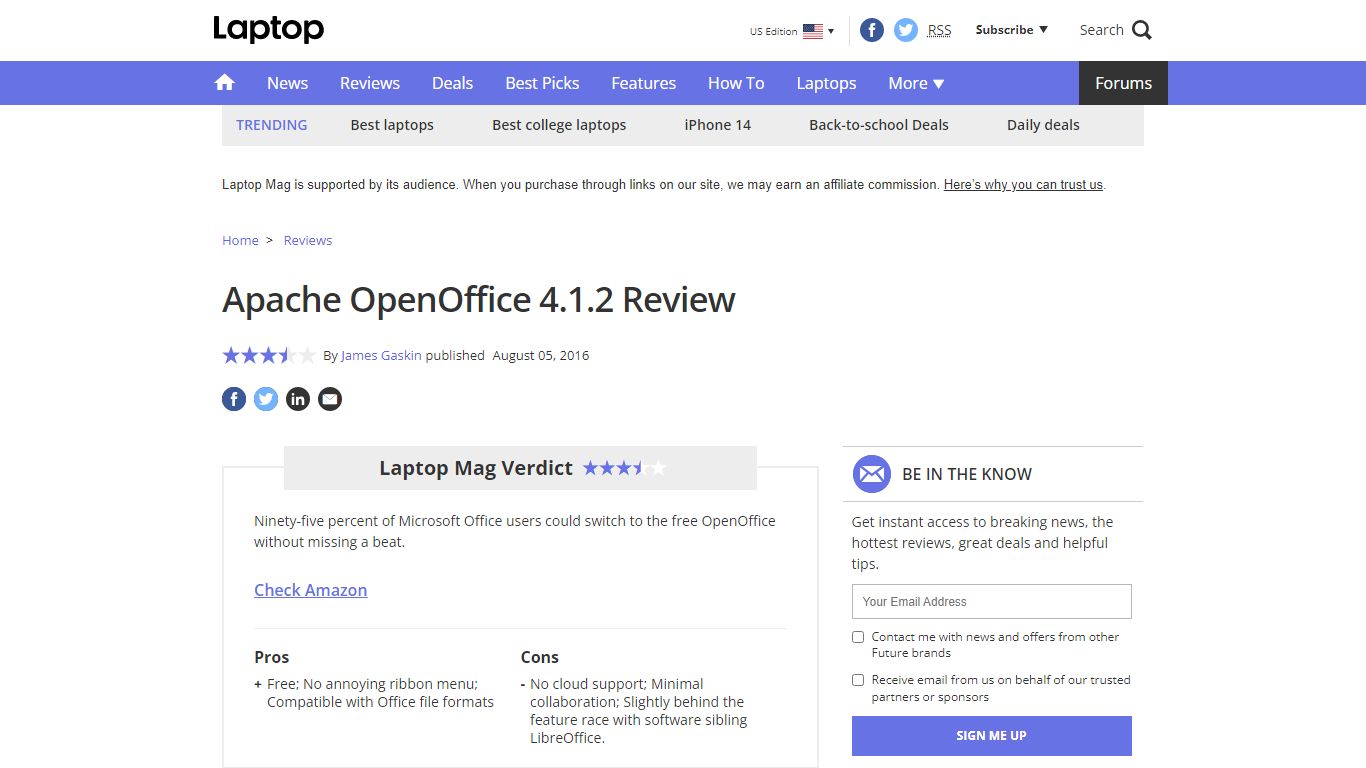
Task: Click the envelope icon beside Be In The Know
Action: click(x=872, y=474)
